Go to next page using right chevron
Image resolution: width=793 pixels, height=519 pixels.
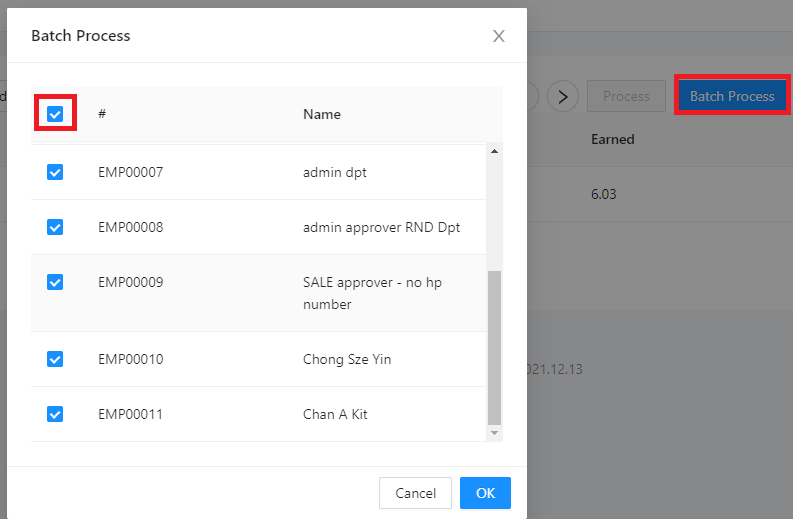click(564, 96)
